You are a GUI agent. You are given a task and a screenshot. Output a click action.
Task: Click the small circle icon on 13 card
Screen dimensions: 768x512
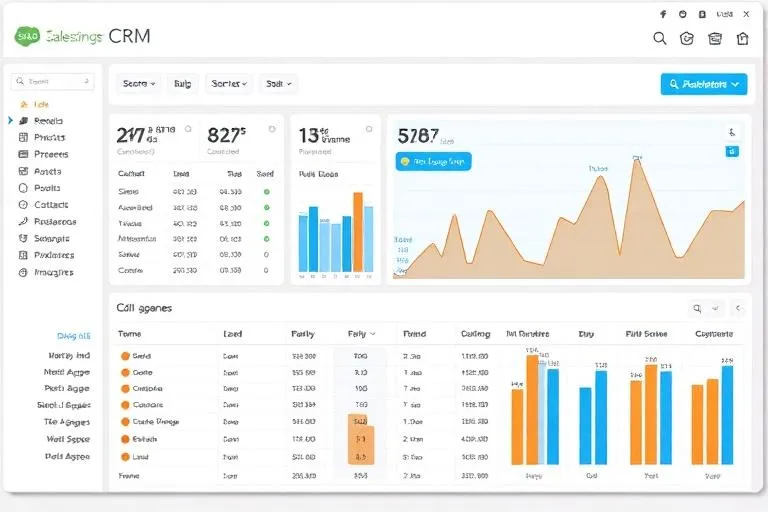pos(369,129)
